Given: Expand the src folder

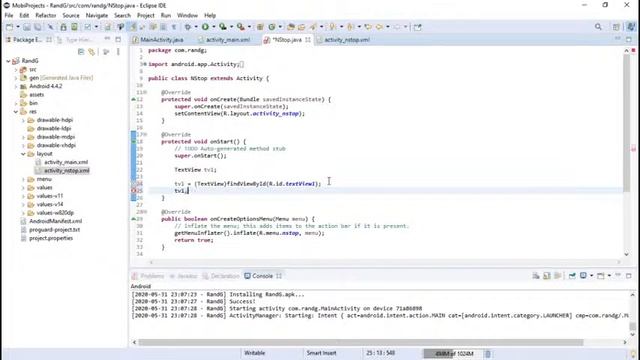Looking at the screenshot, I should 16,69.
